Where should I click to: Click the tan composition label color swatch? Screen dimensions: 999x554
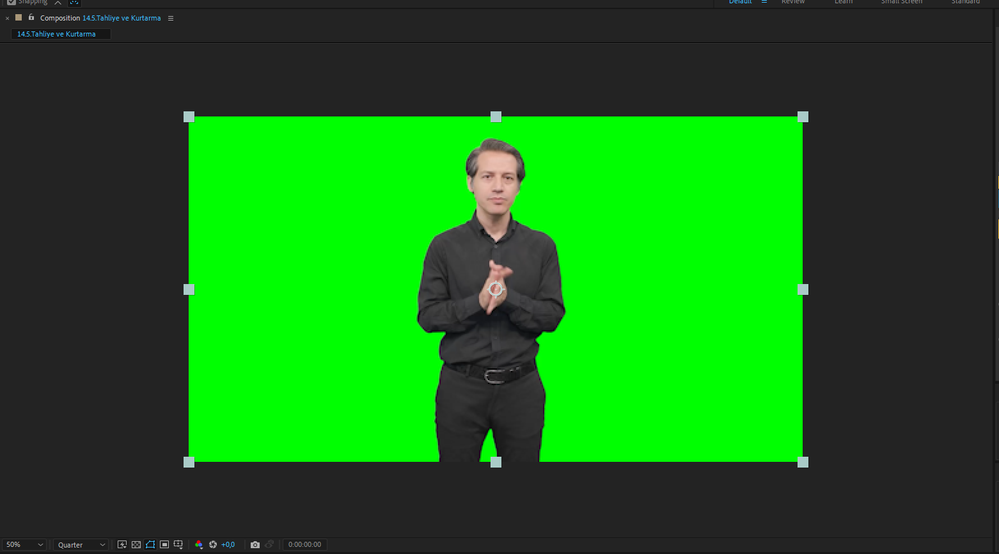point(18,18)
